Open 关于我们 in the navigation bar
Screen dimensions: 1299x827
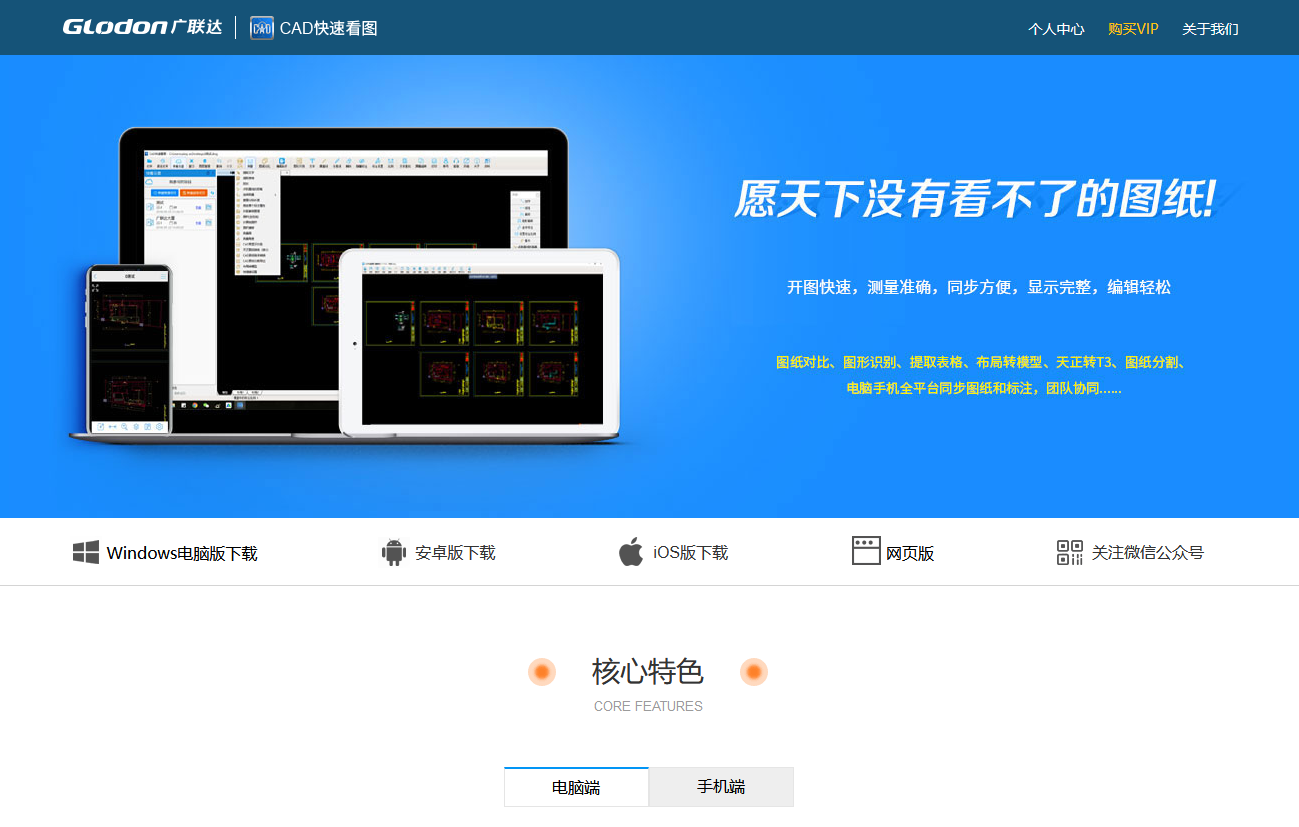point(1210,29)
